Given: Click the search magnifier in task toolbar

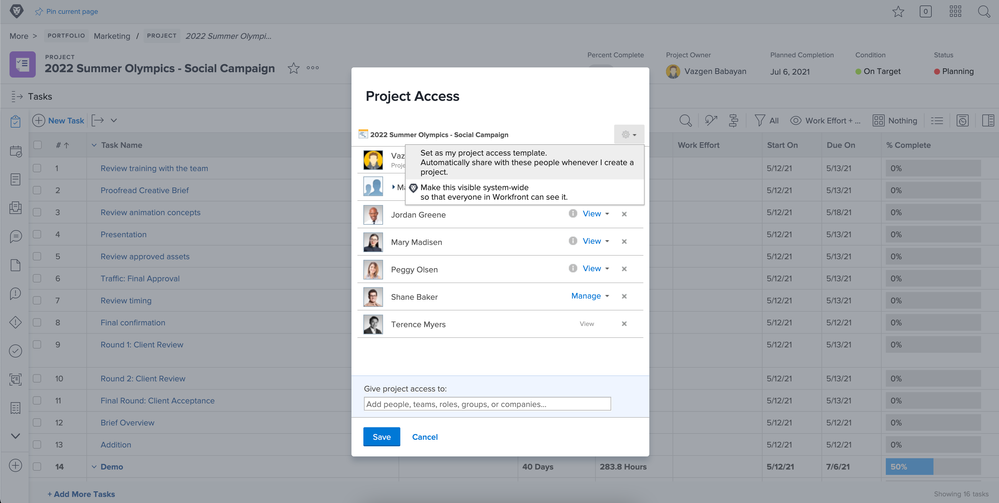Looking at the screenshot, I should pyautogui.click(x=685, y=121).
